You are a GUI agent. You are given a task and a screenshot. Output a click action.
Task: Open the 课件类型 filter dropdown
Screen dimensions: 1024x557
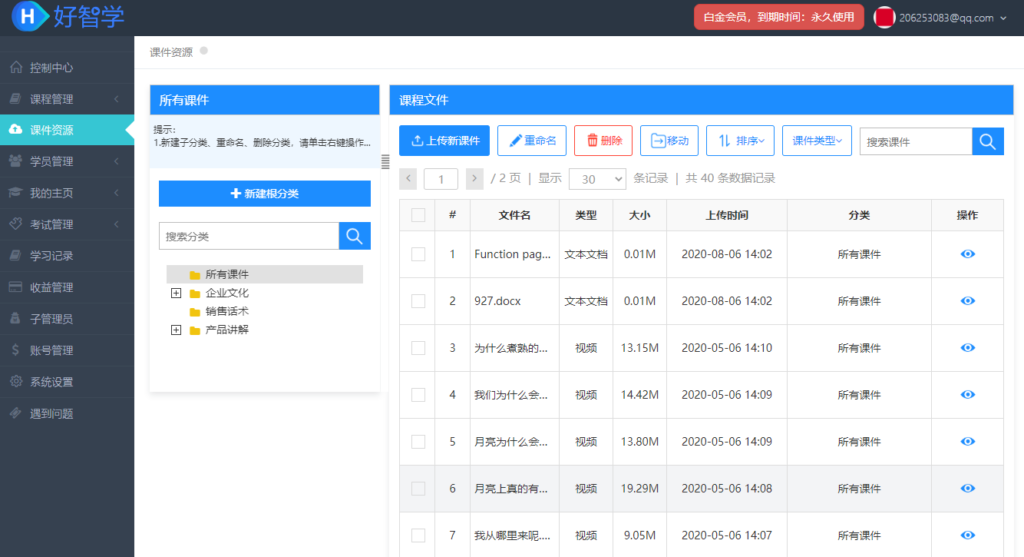(816, 140)
